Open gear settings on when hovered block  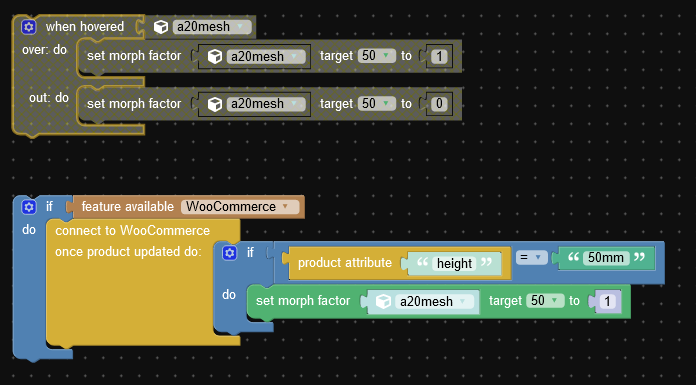point(29,27)
